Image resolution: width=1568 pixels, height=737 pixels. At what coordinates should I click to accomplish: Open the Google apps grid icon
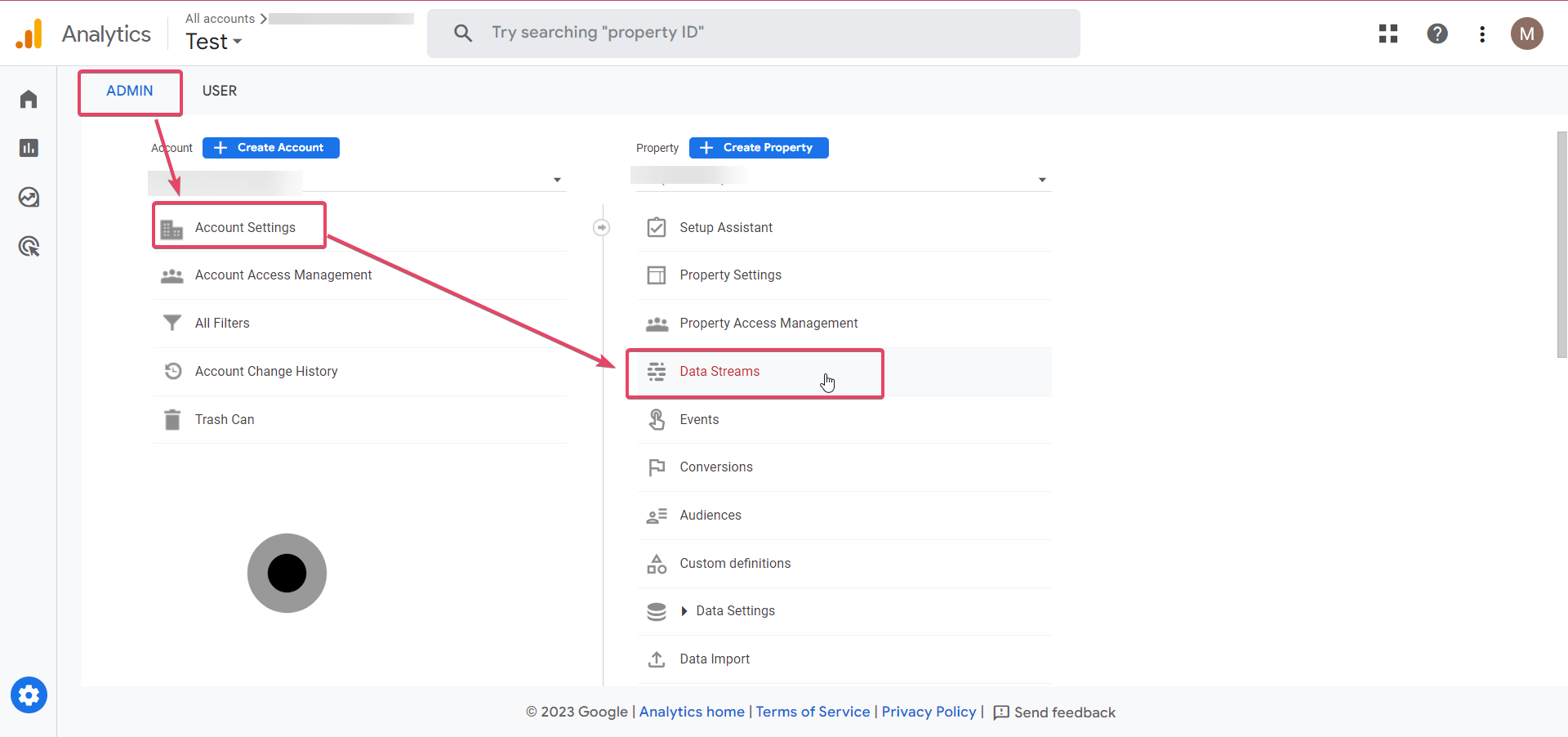click(1388, 33)
